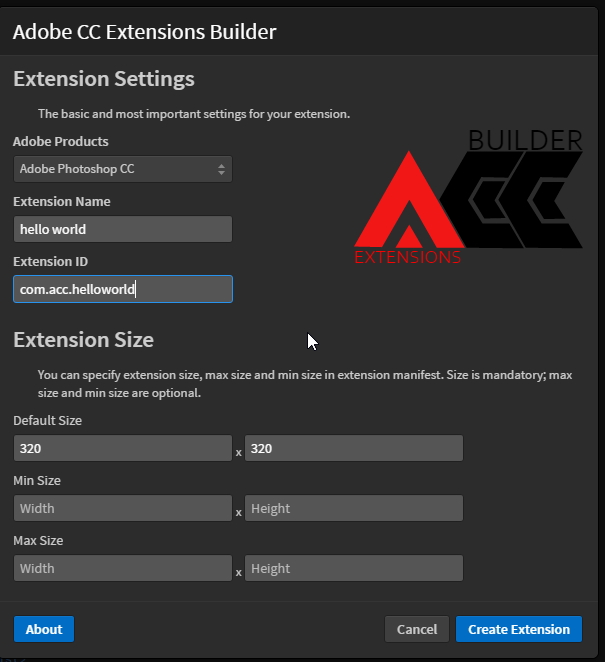Click the Adobe CC Extensions Builder title
The width and height of the screenshot is (605, 662).
pyautogui.click(x=144, y=32)
